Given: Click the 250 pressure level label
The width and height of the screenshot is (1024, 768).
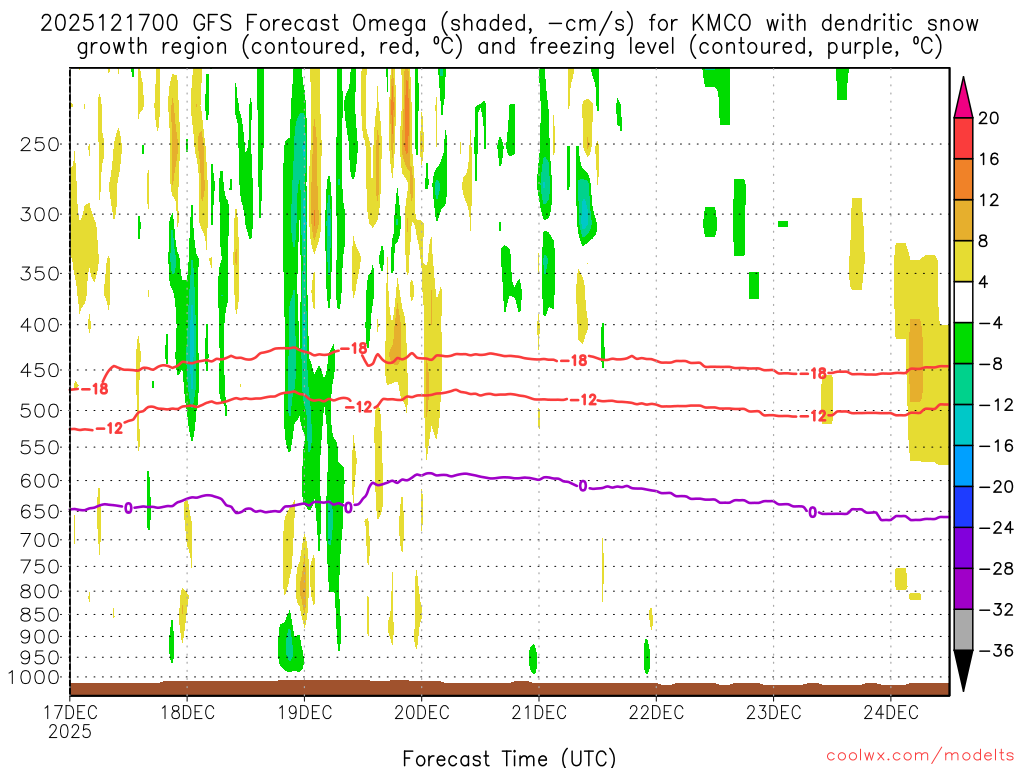Looking at the screenshot, I should [40, 144].
